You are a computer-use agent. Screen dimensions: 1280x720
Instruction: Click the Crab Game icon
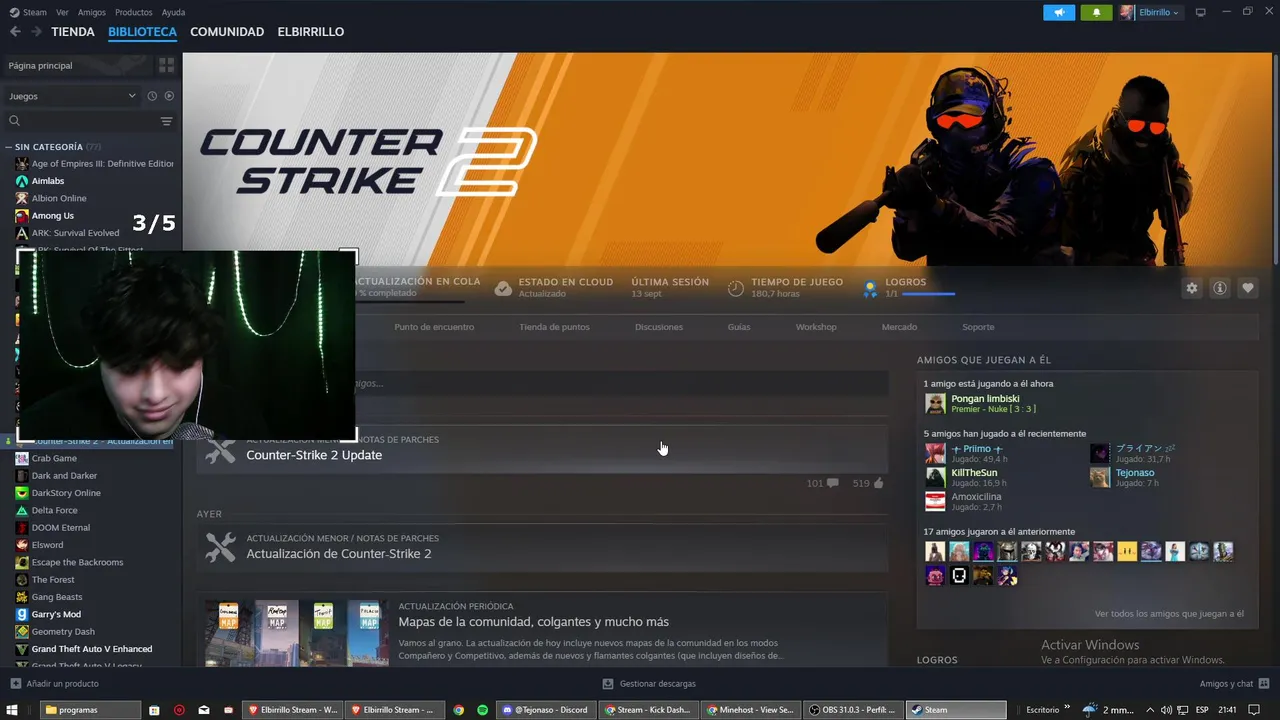click(22, 458)
